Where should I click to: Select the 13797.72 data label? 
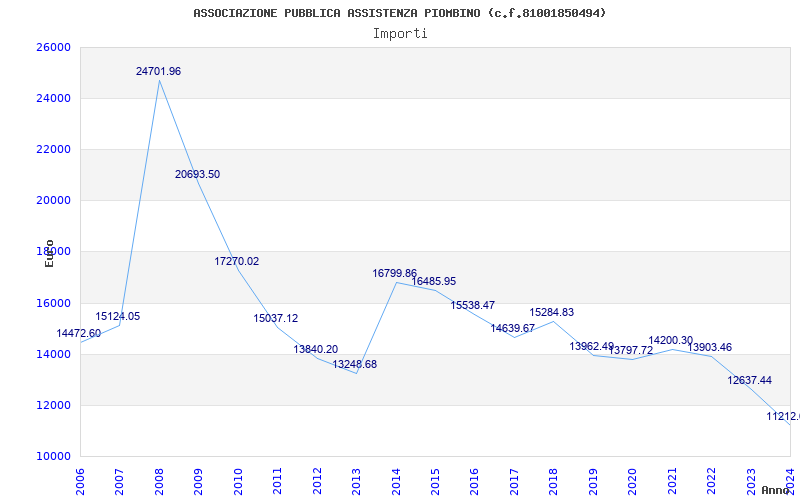point(631,351)
